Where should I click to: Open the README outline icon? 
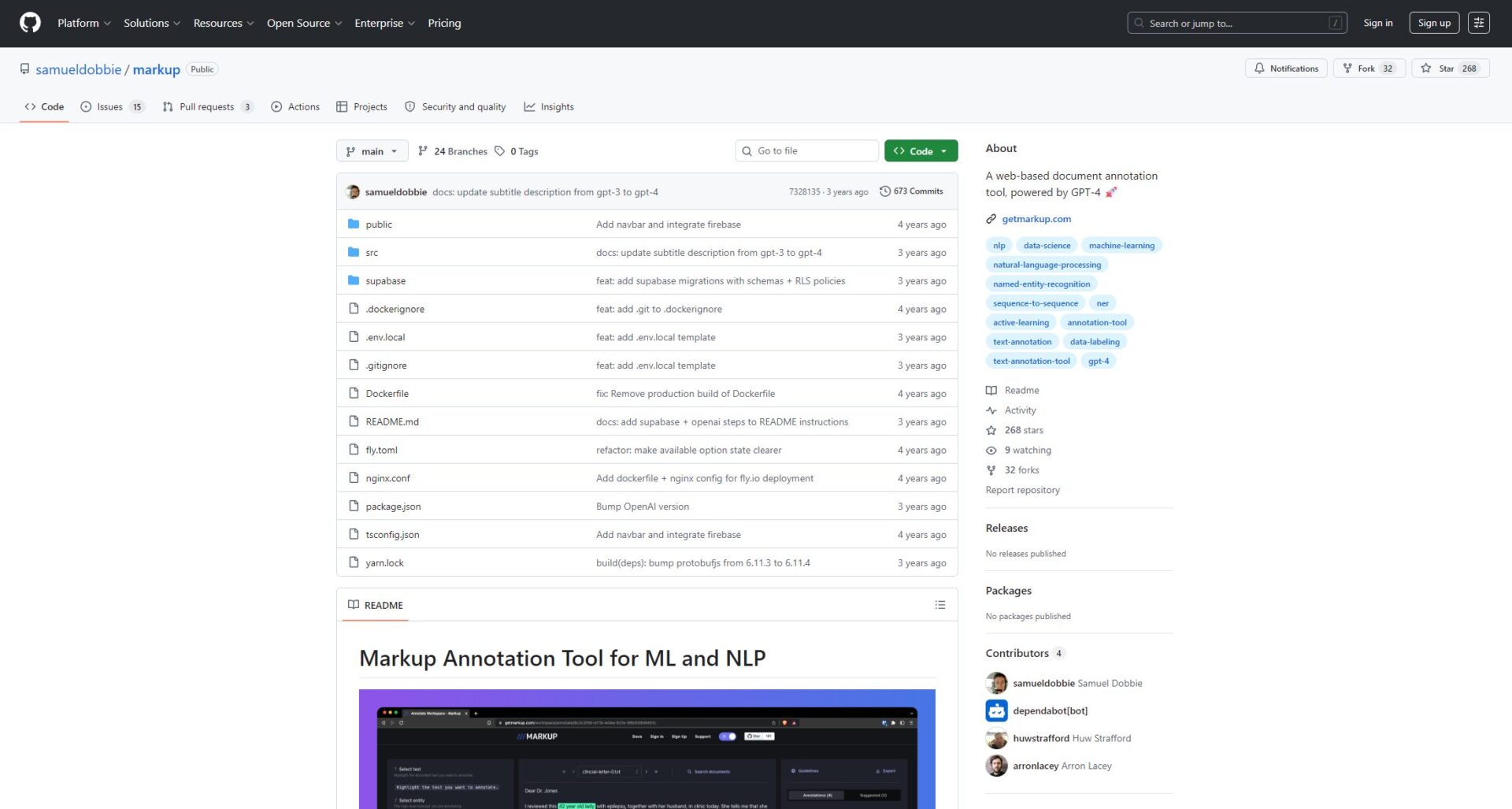click(x=939, y=605)
